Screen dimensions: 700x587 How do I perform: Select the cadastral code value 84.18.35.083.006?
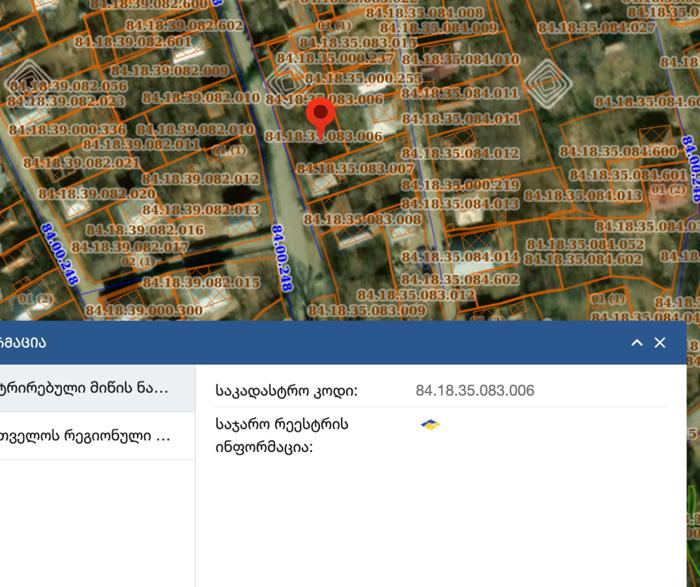click(475, 391)
